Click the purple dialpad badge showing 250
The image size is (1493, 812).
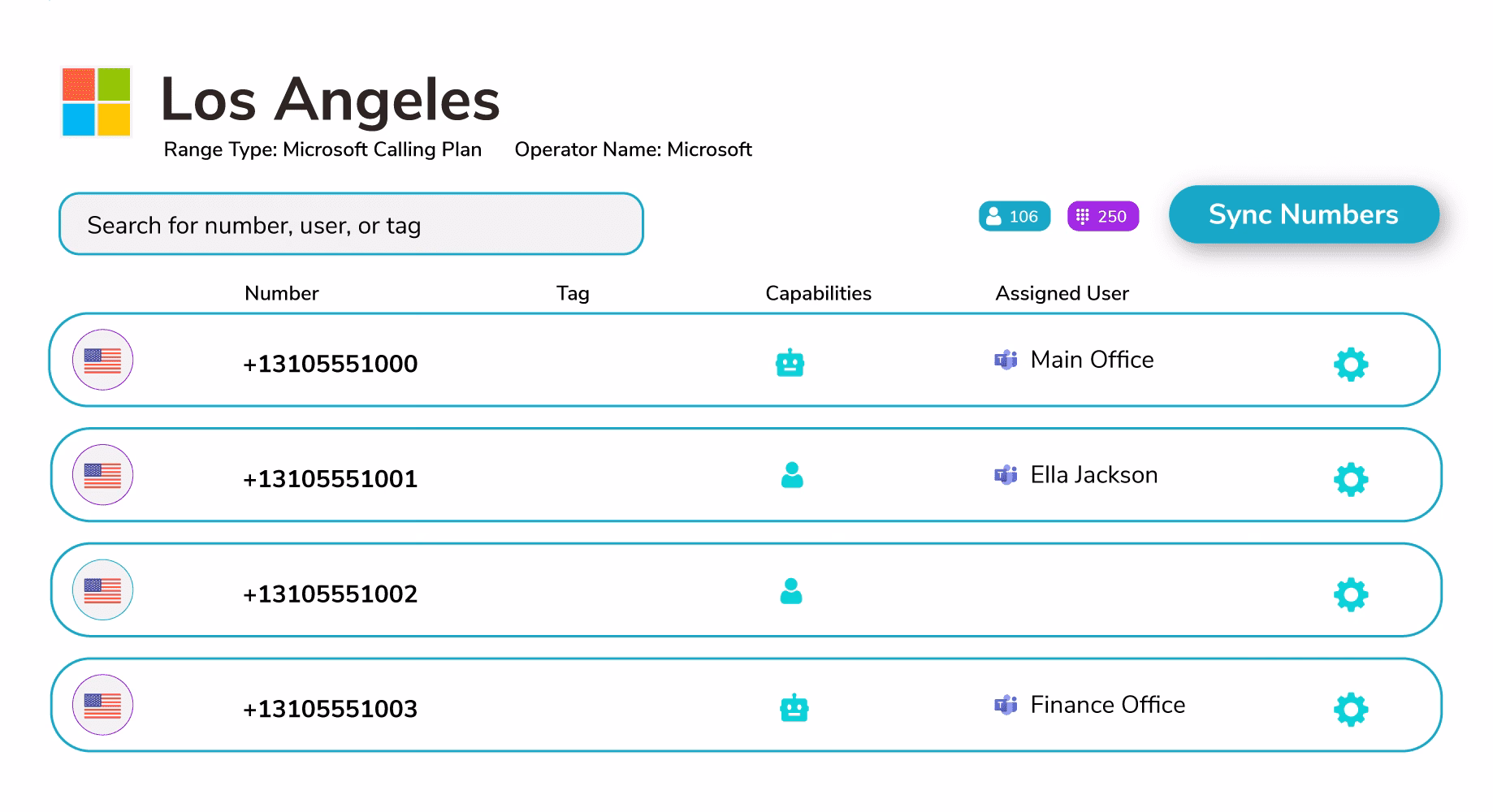(x=1102, y=216)
